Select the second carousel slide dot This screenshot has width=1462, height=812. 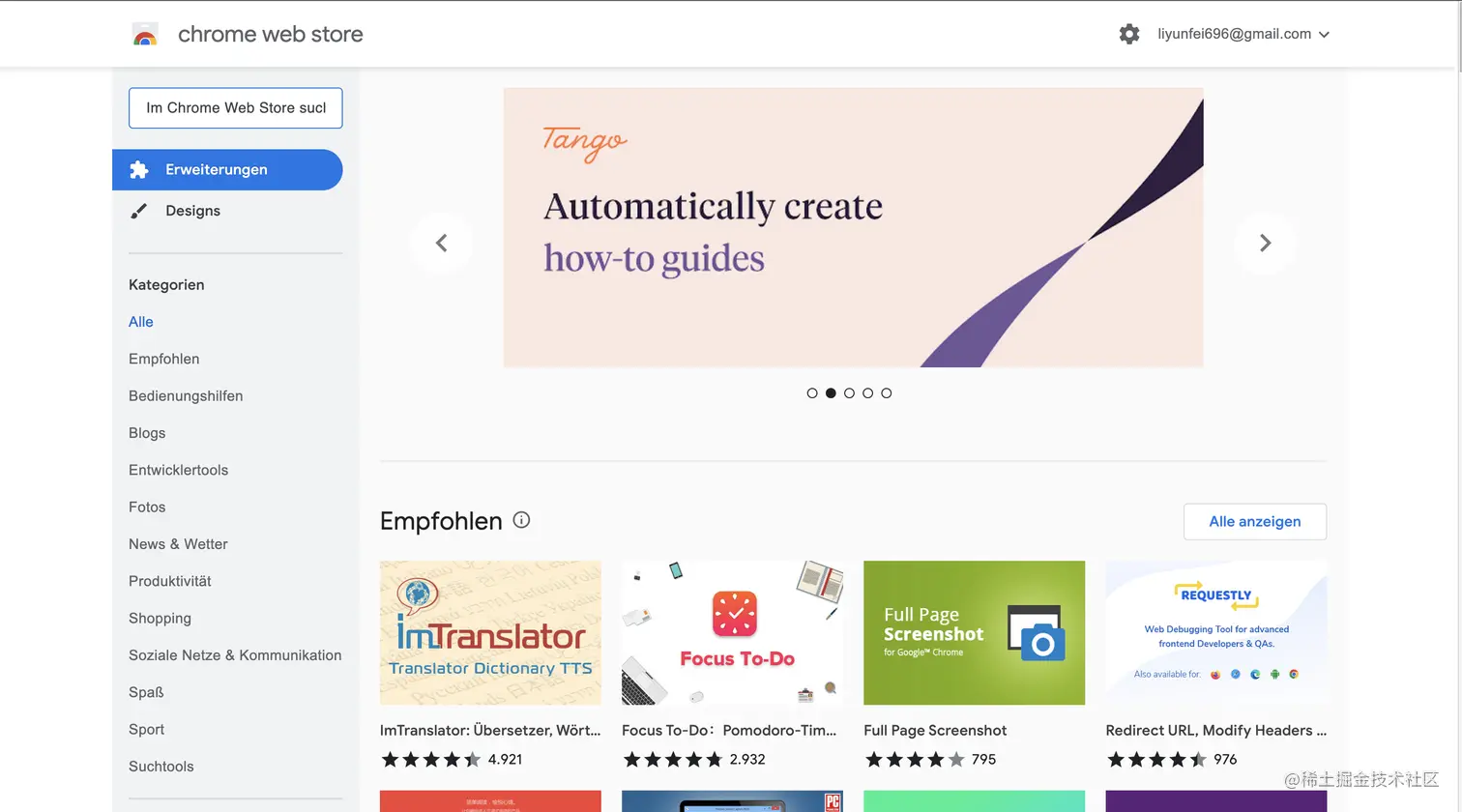coord(831,393)
